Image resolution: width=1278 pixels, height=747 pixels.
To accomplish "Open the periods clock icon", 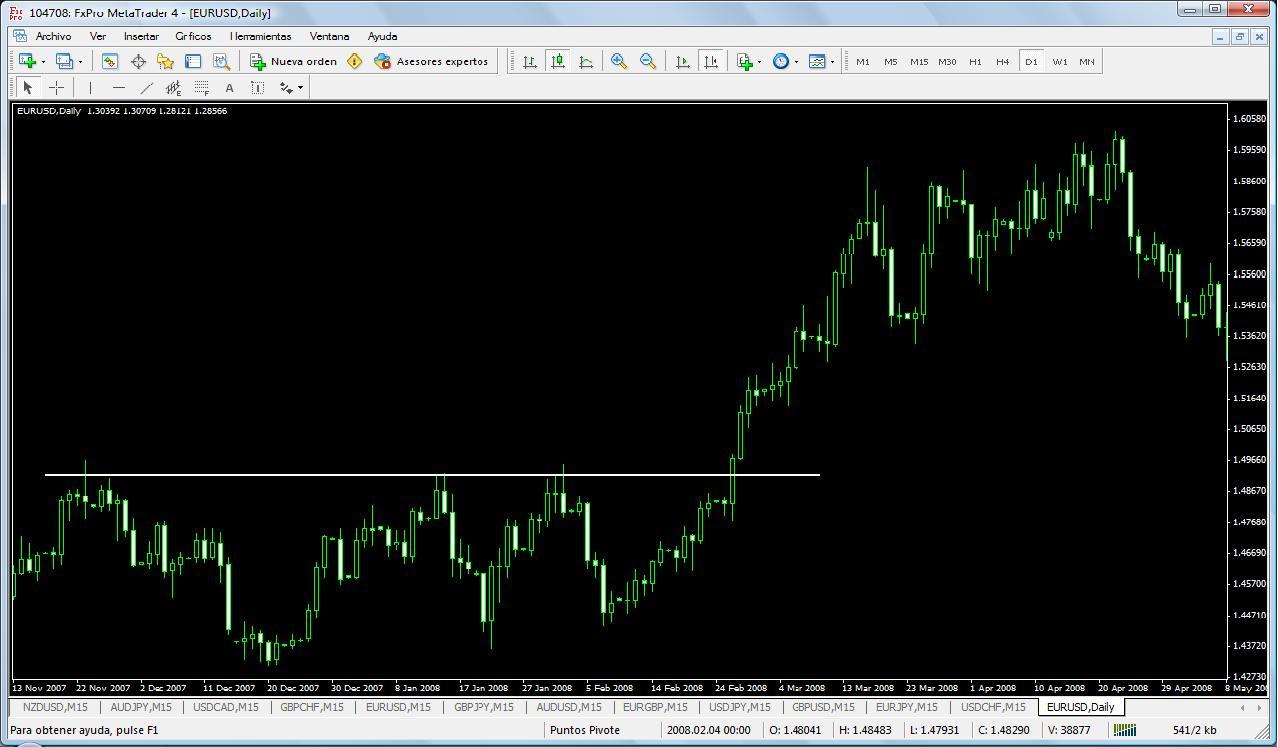I will [x=781, y=61].
